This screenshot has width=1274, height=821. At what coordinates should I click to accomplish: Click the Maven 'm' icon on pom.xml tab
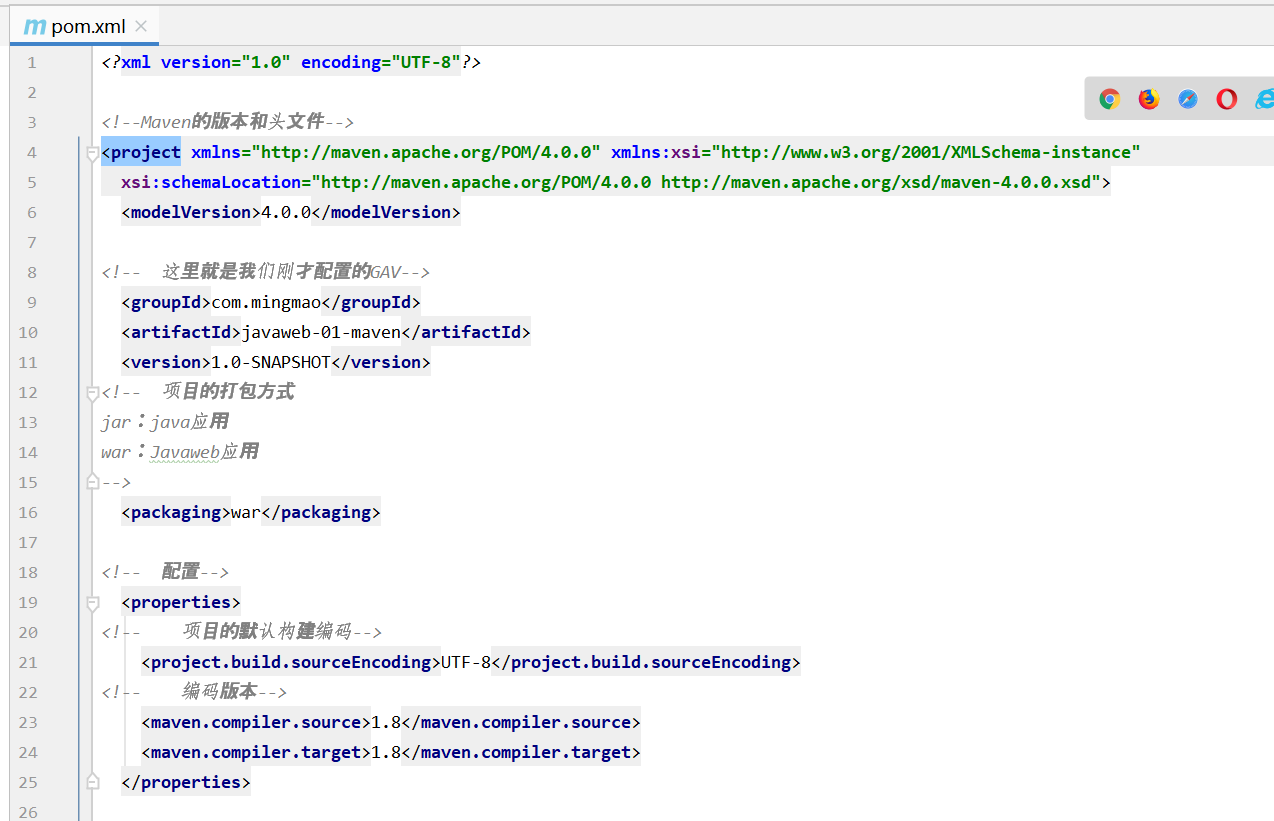(x=35, y=26)
